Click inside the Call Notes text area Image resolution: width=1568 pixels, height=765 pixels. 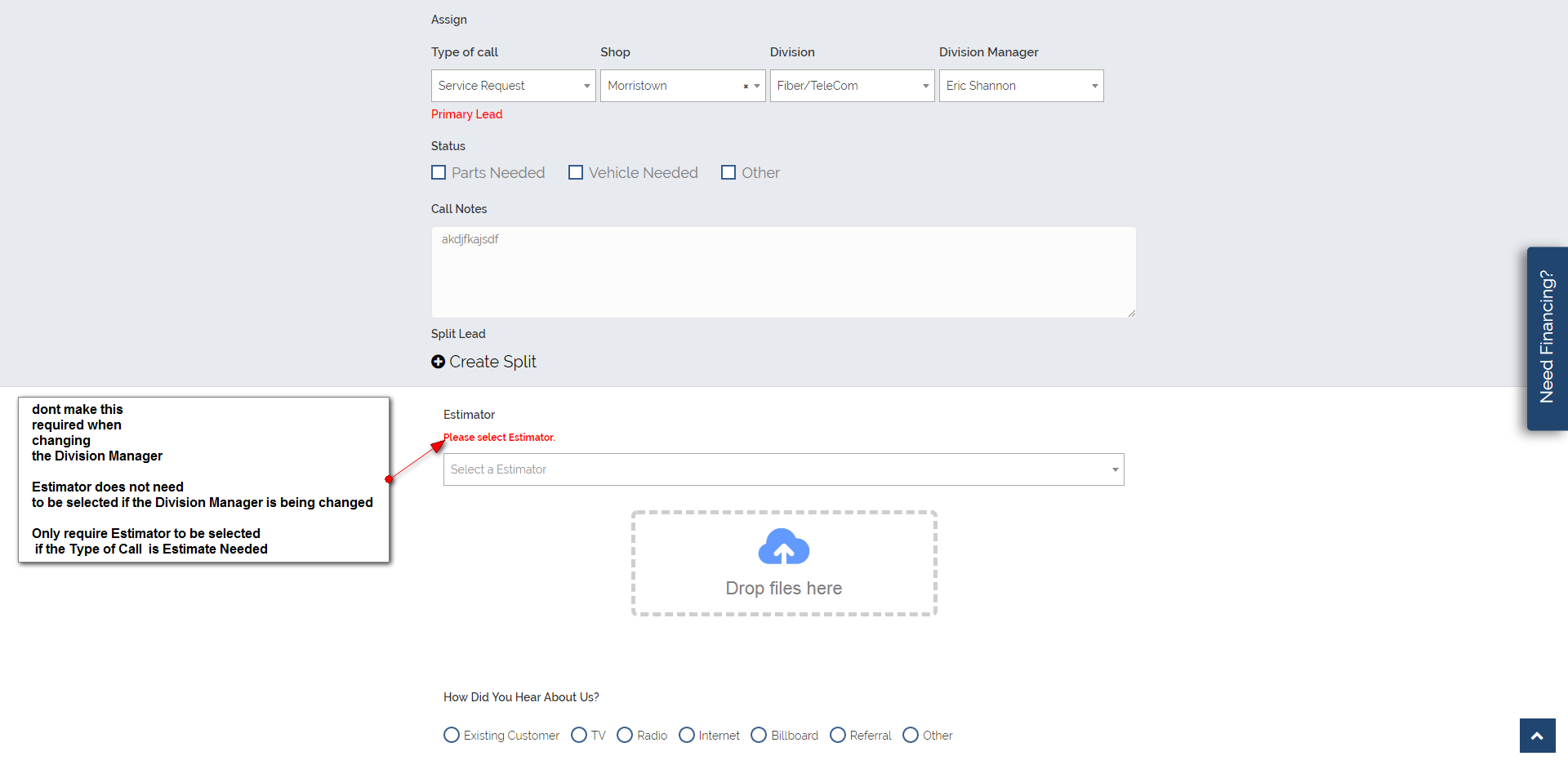click(783, 272)
